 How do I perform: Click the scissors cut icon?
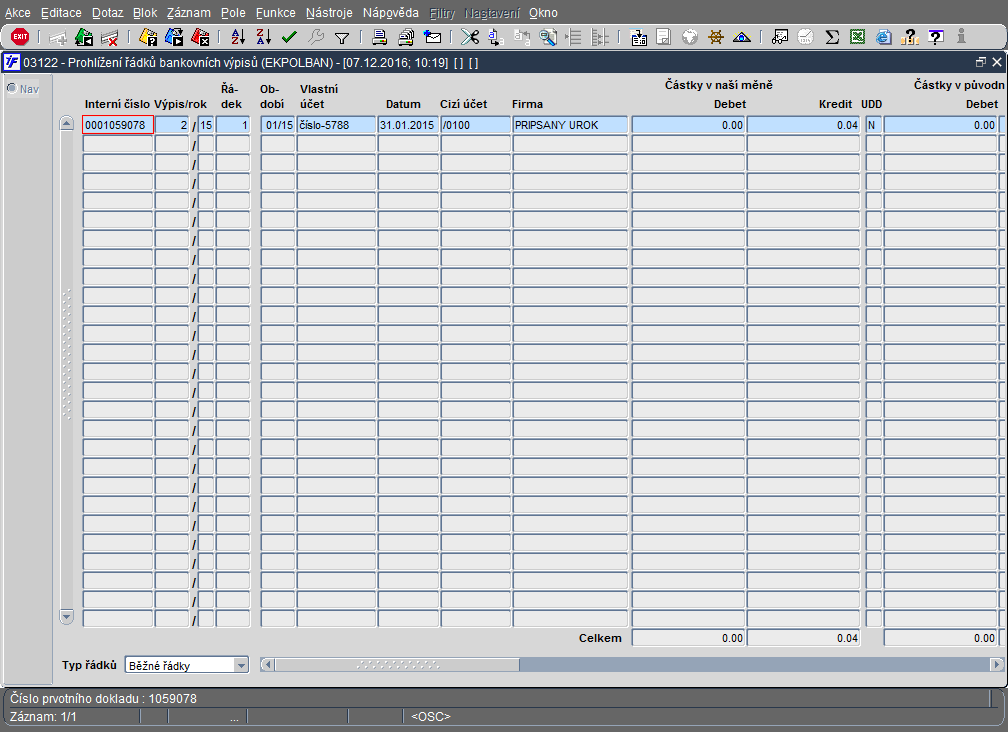[470, 37]
